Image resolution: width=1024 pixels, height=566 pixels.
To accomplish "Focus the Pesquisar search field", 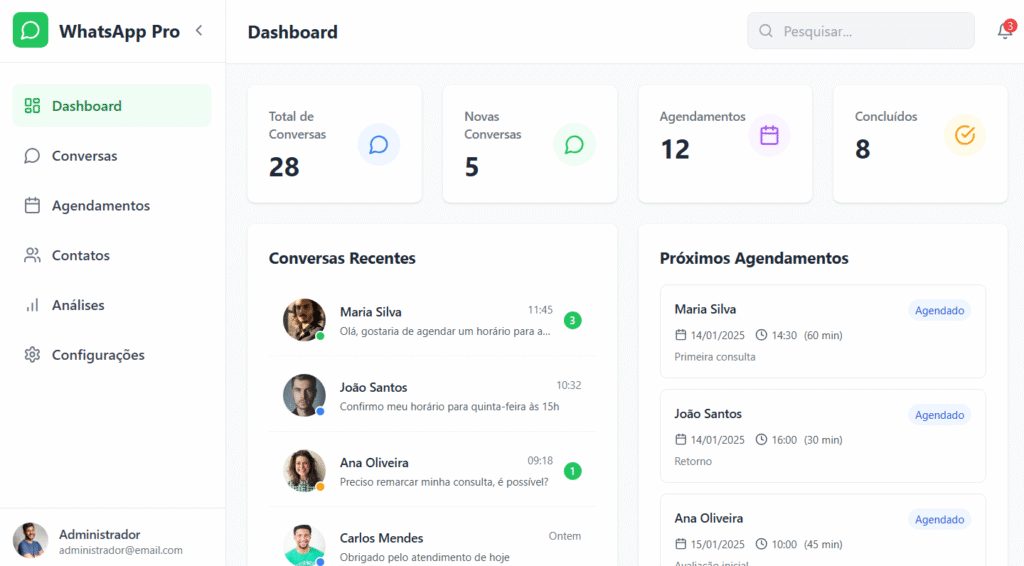I will click(x=870, y=31).
